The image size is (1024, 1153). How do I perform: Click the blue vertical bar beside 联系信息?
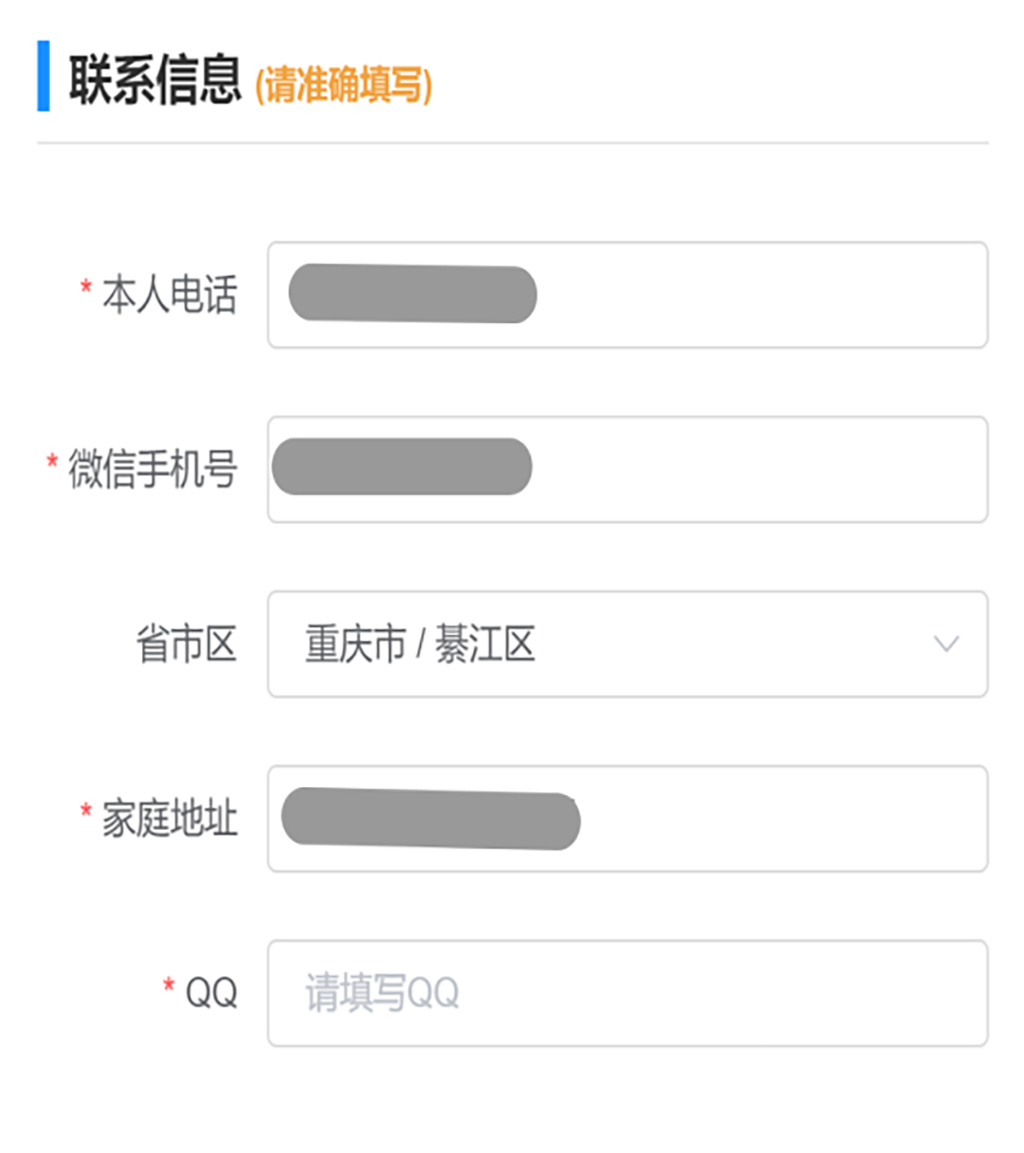[43, 76]
